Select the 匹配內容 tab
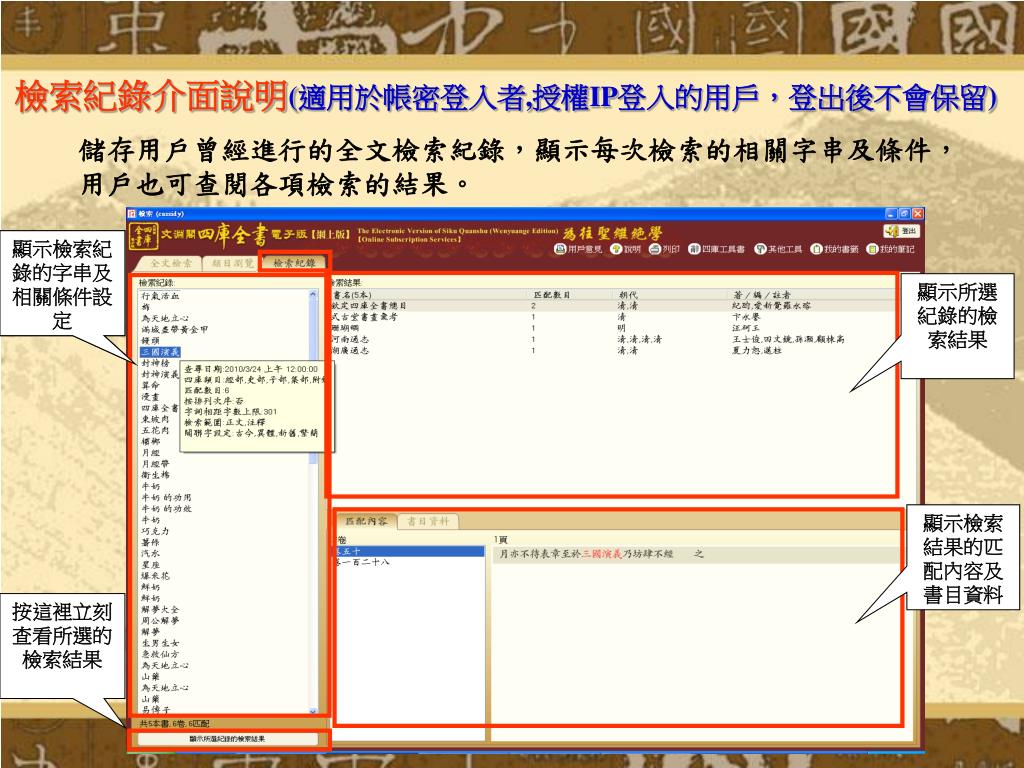1024x768 pixels. pos(366,521)
